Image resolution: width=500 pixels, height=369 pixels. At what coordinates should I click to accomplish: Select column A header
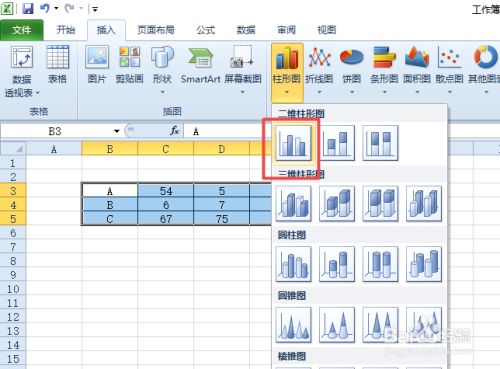[54, 149]
